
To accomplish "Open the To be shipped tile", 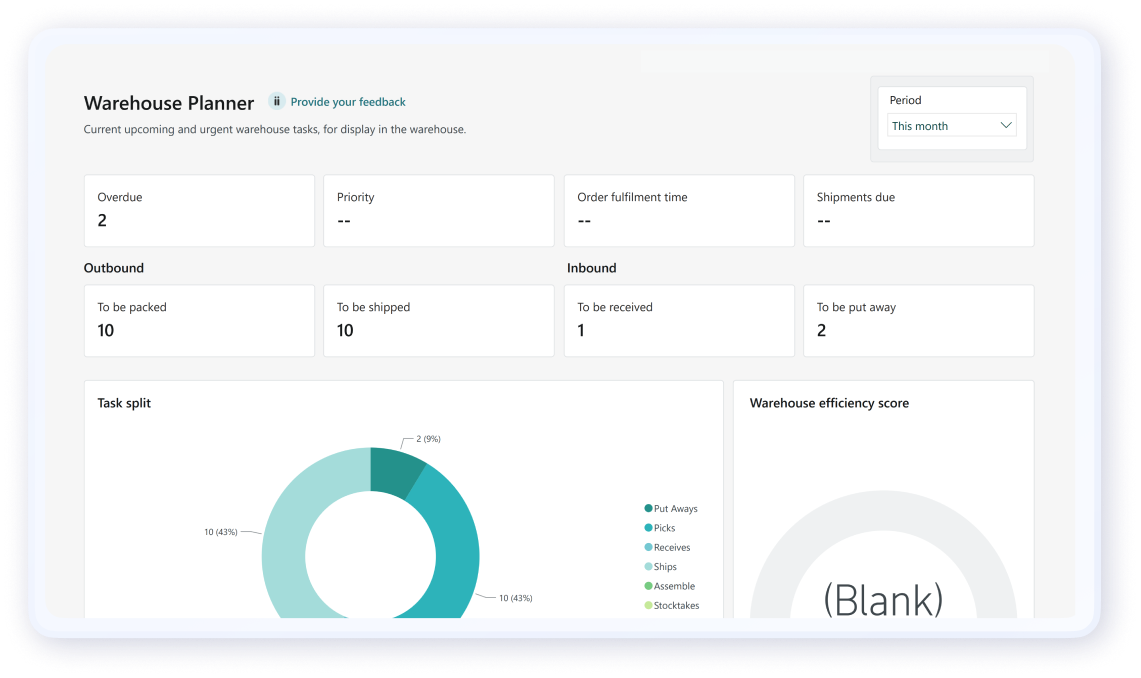I will pyautogui.click(x=438, y=320).
